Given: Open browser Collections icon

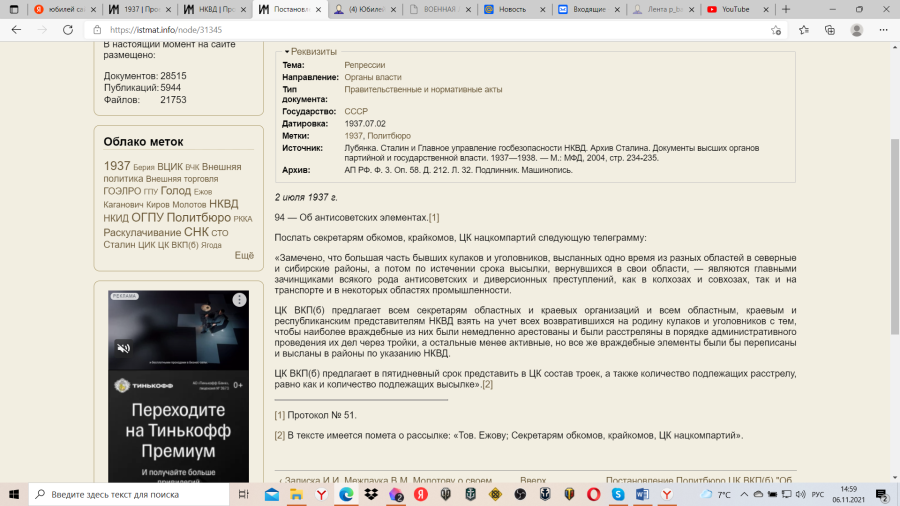Looking at the screenshot, I should pyautogui.click(x=830, y=30).
